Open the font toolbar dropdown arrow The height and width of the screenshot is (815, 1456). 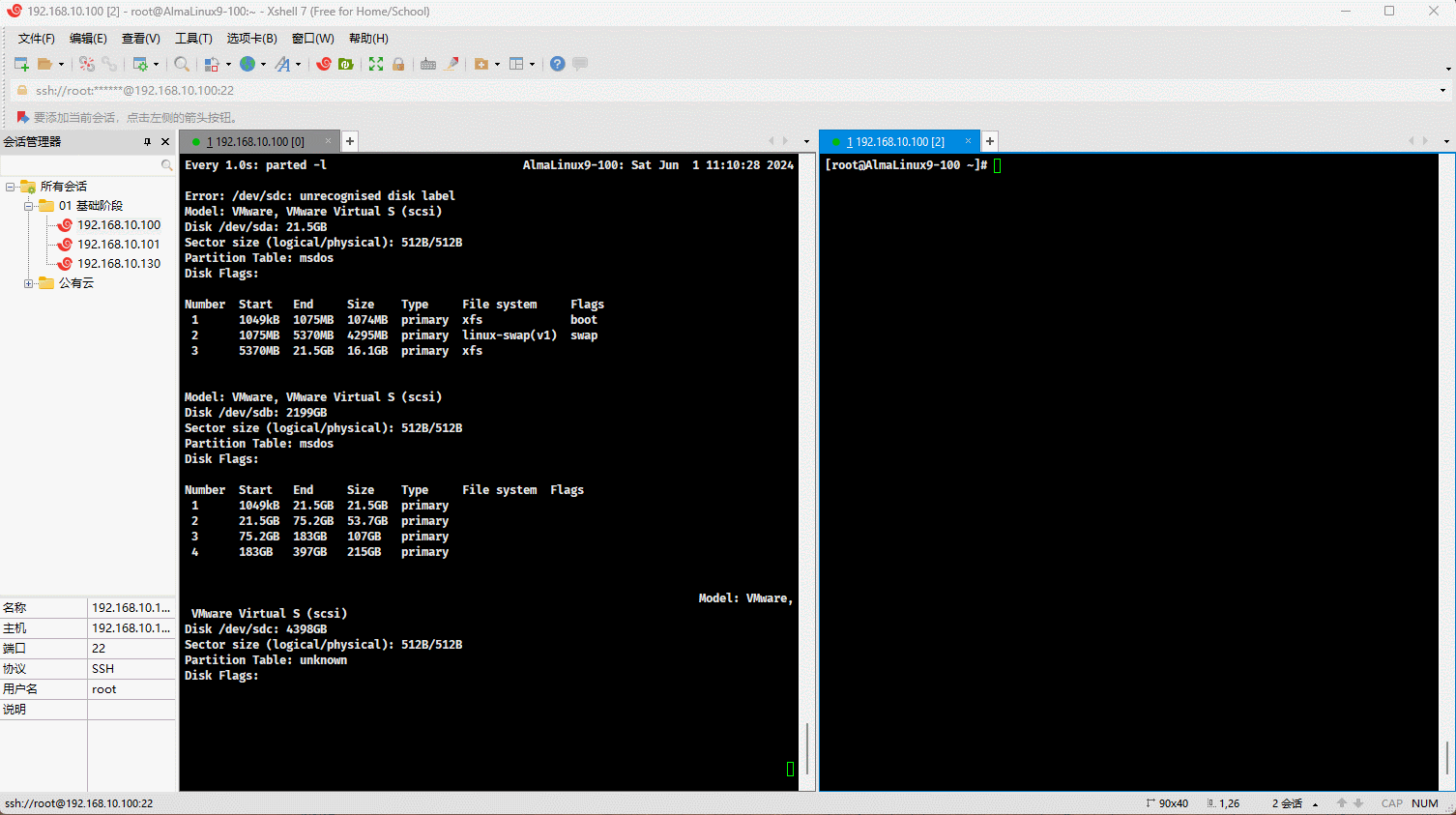click(298, 65)
